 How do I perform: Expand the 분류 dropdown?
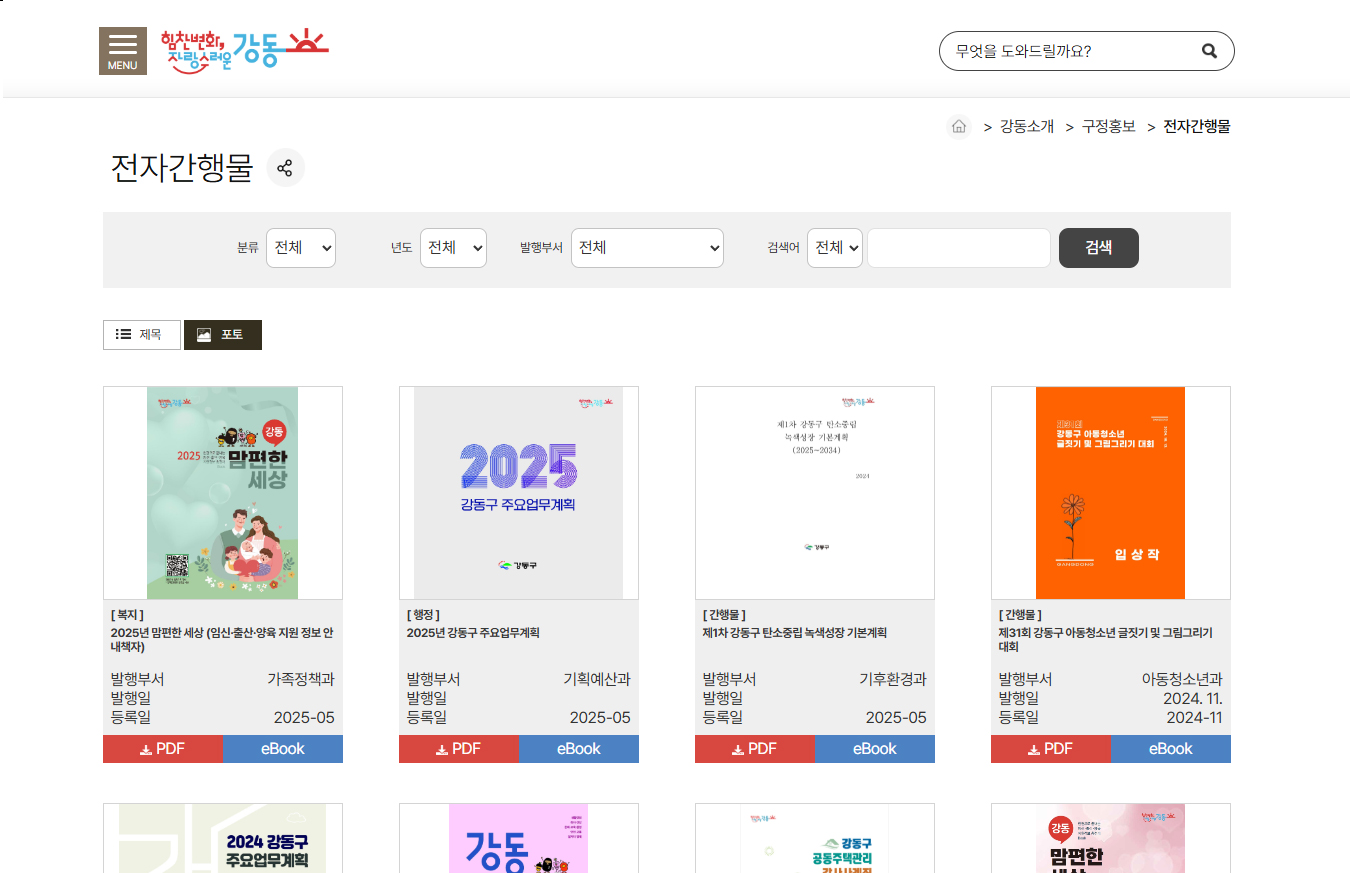300,248
